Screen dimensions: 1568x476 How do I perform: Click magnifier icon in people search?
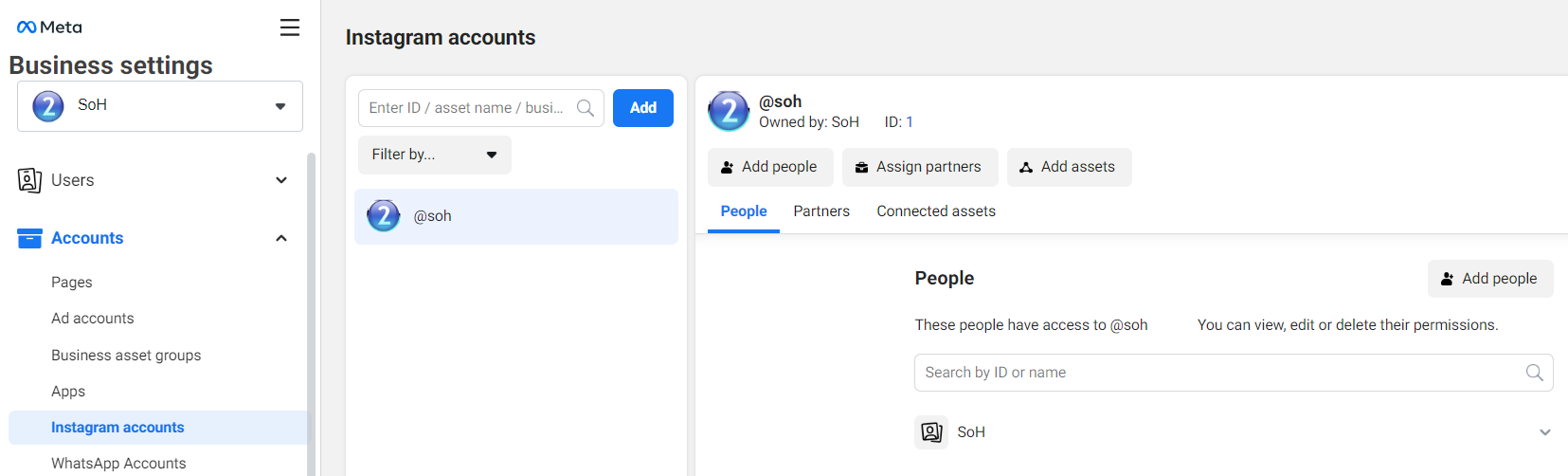tap(1534, 373)
